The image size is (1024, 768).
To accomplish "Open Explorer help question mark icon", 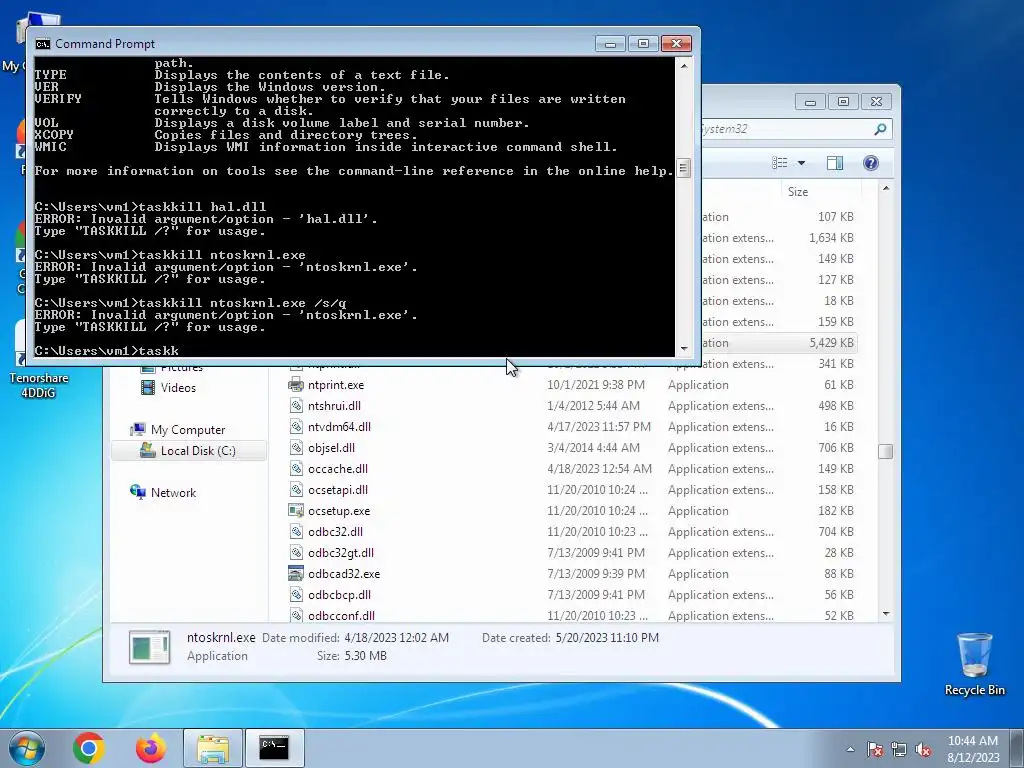I will coord(871,163).
